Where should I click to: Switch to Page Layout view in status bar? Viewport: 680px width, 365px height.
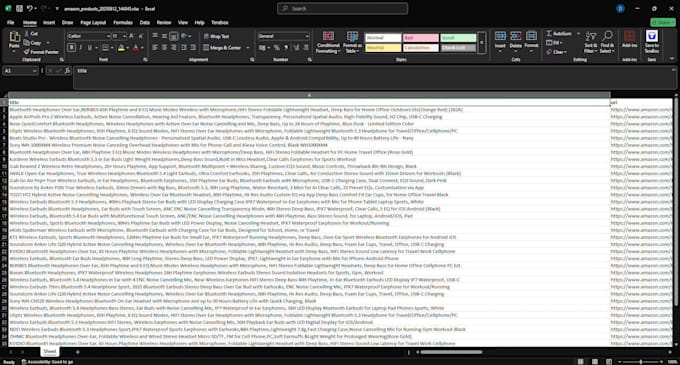595,362
